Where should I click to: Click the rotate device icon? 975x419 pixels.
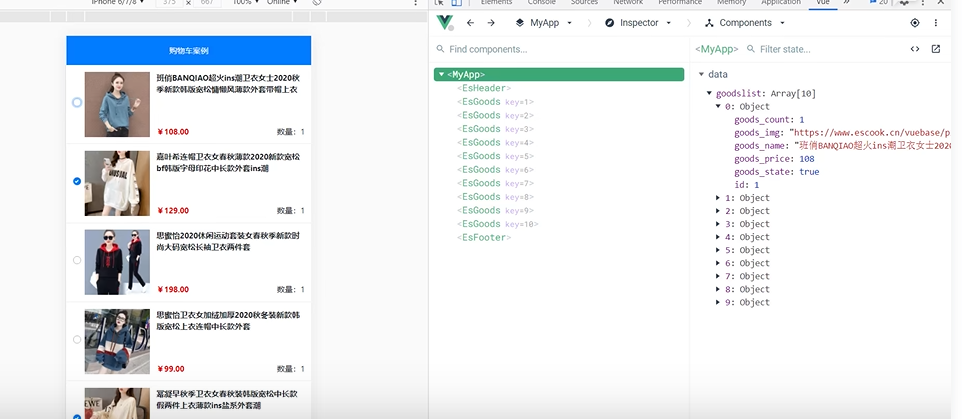[317, 2]
